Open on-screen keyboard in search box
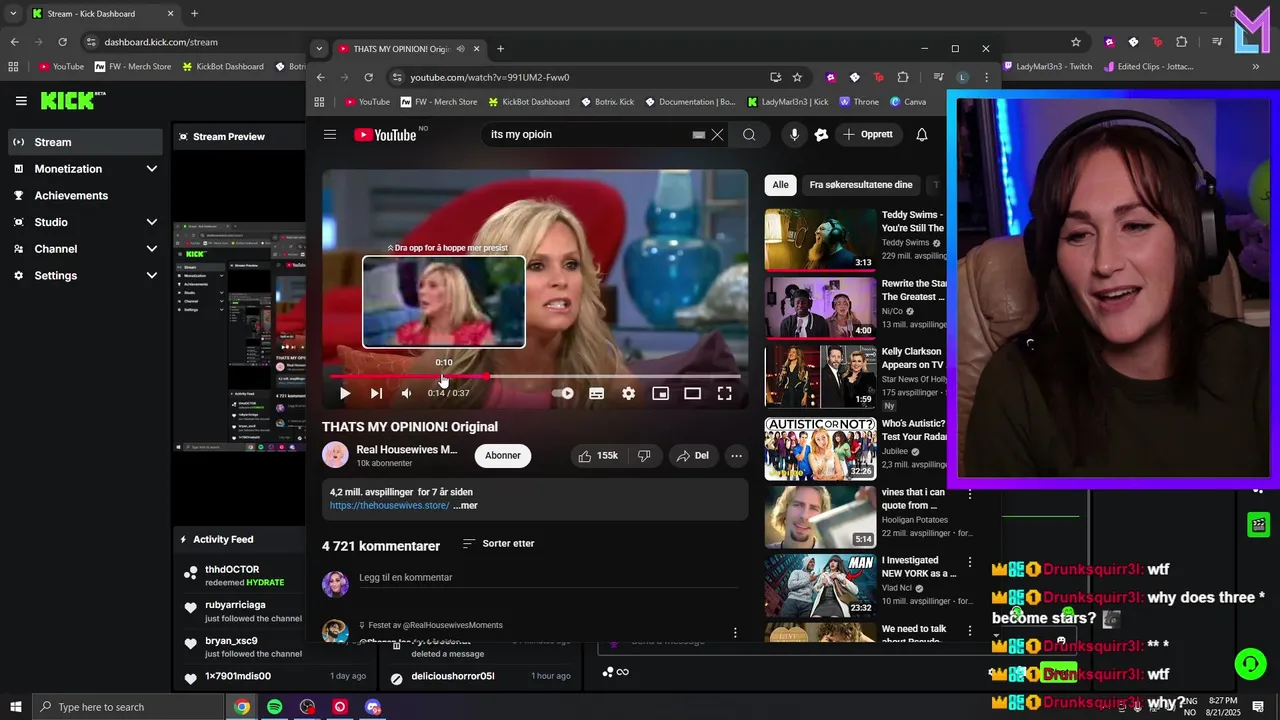This screenshot has height=720, width=1280. (x=699, y=135)
